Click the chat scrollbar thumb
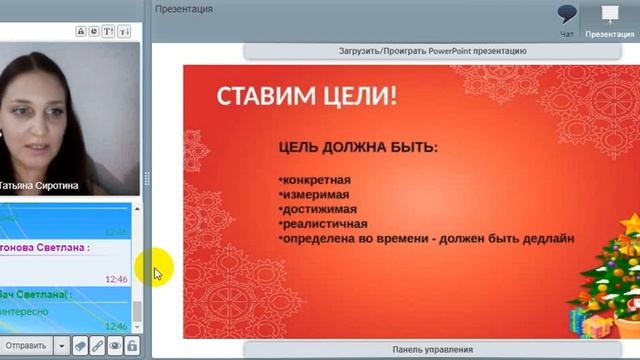This screenshot has height=360, width=640. click(x=138, y=311)
